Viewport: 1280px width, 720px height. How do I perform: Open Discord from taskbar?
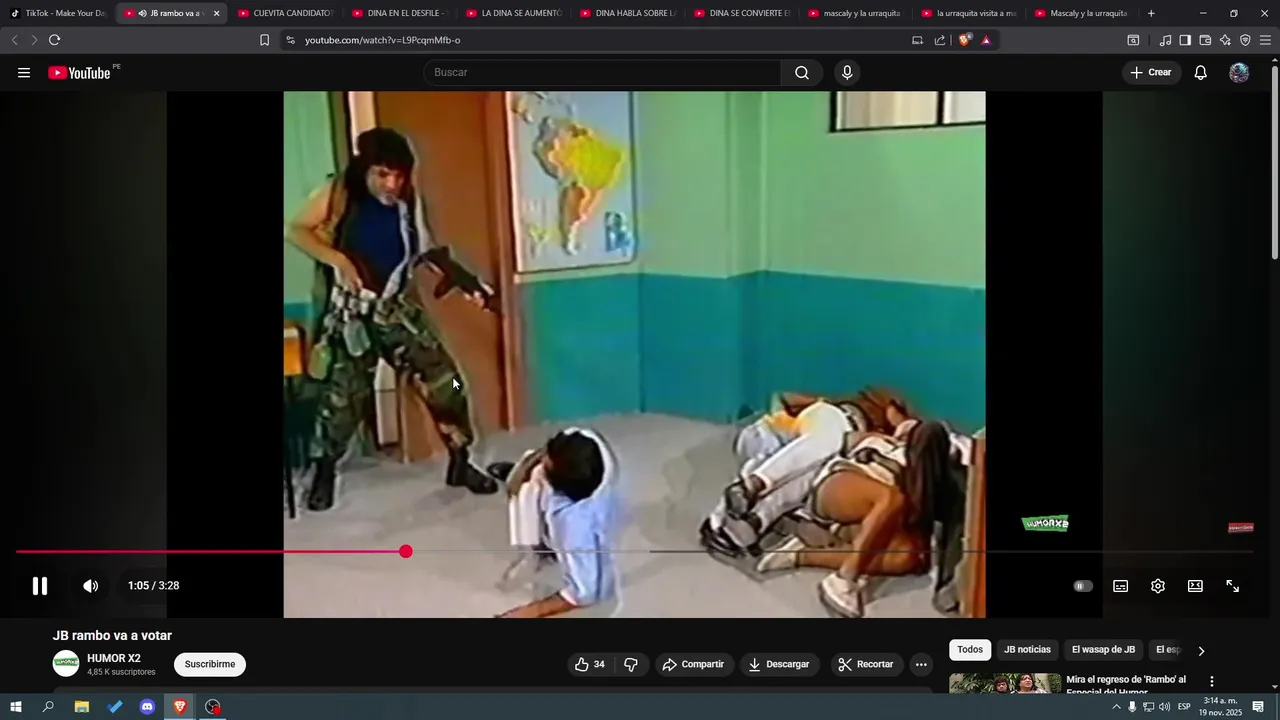pyautogui.click(x=147, y=707)
